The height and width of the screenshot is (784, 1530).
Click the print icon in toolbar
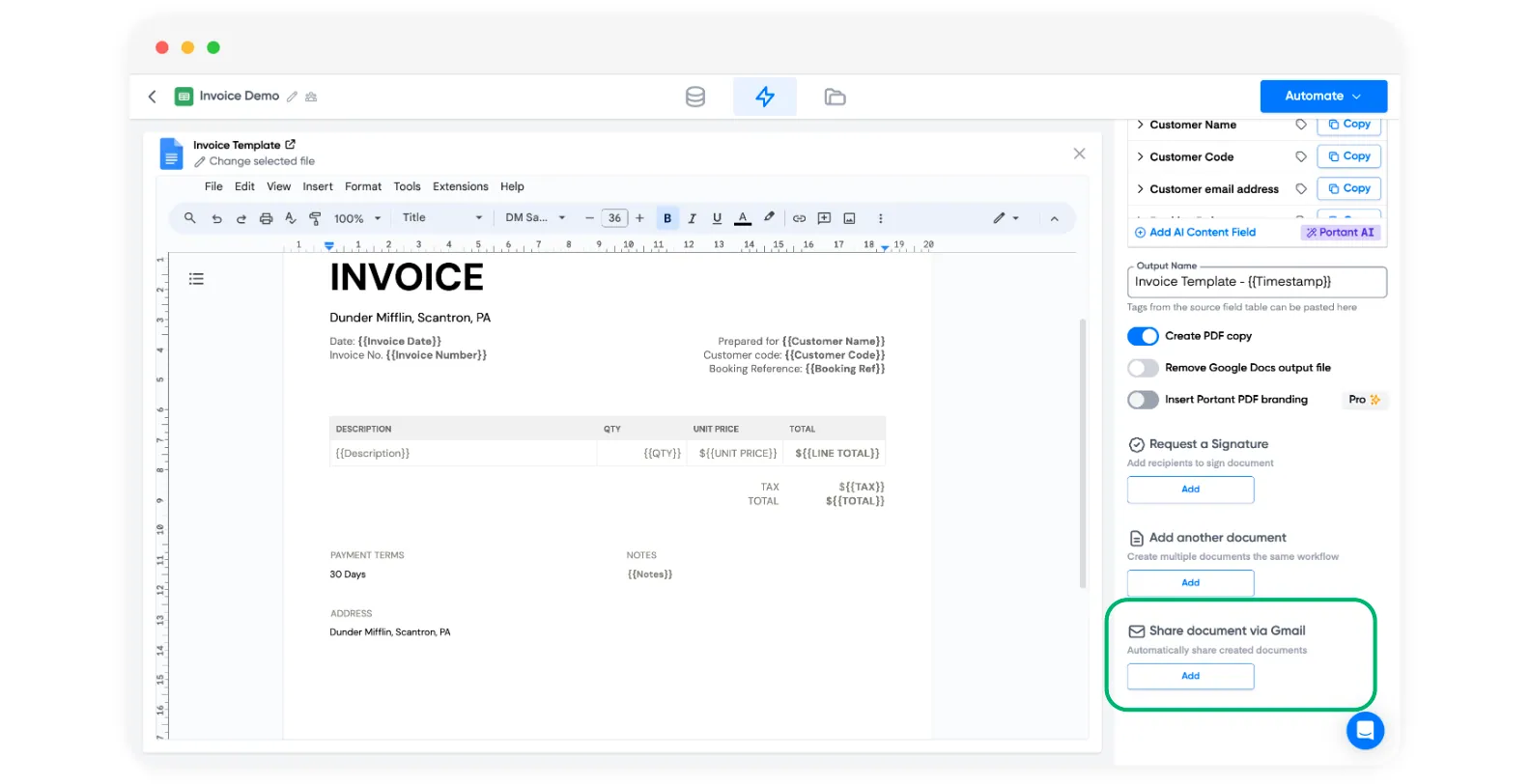(267, 218)
